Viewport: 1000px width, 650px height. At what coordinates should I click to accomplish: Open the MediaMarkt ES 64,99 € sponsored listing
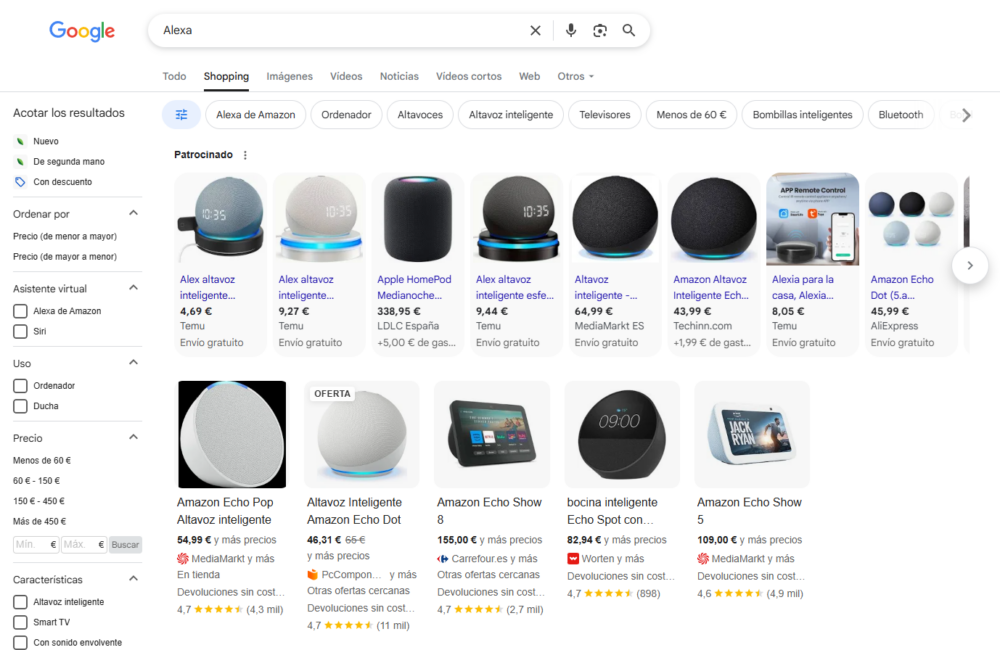[615, 264]
